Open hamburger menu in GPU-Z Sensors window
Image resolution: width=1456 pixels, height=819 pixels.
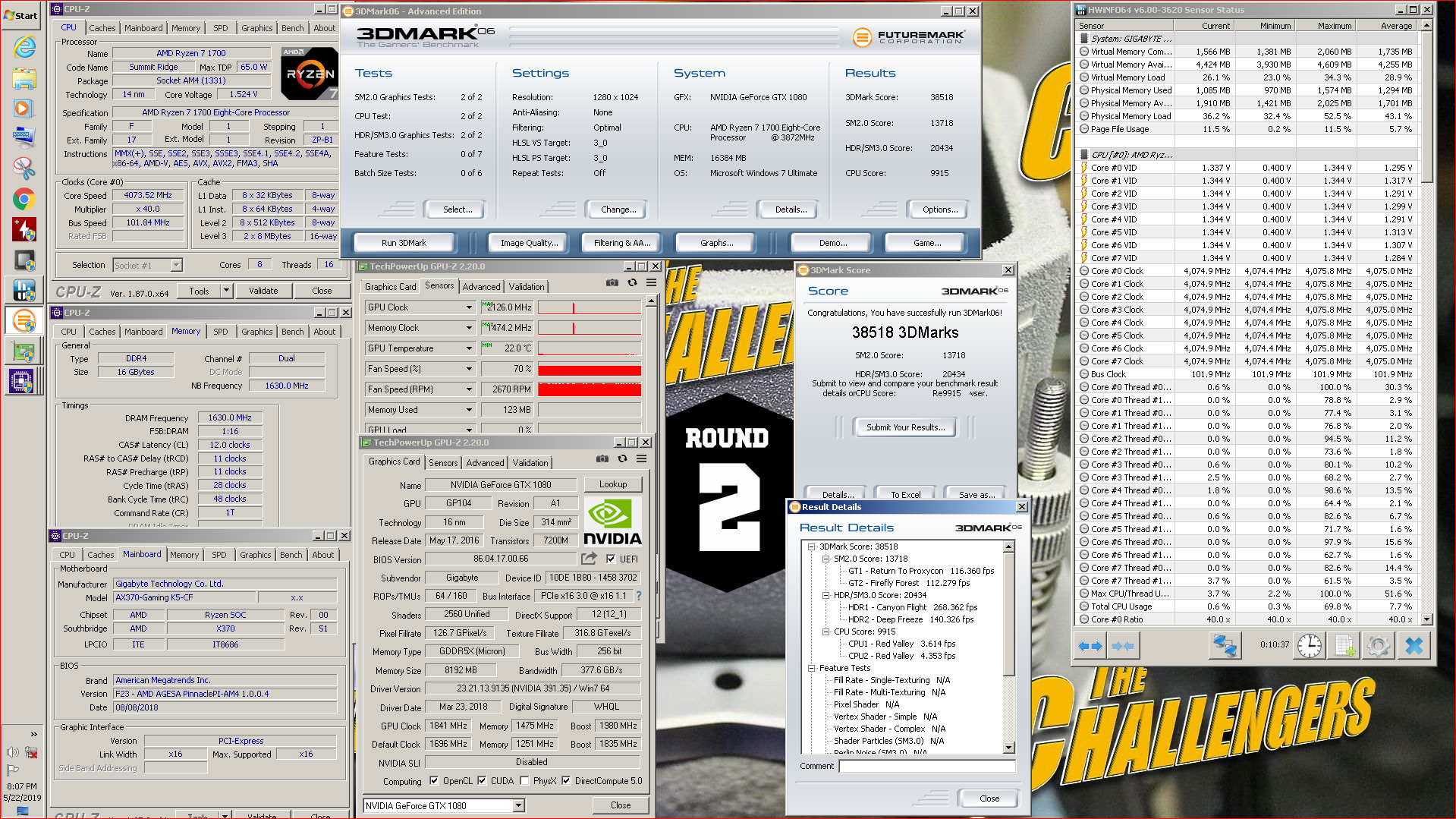(x=651, y=282)
